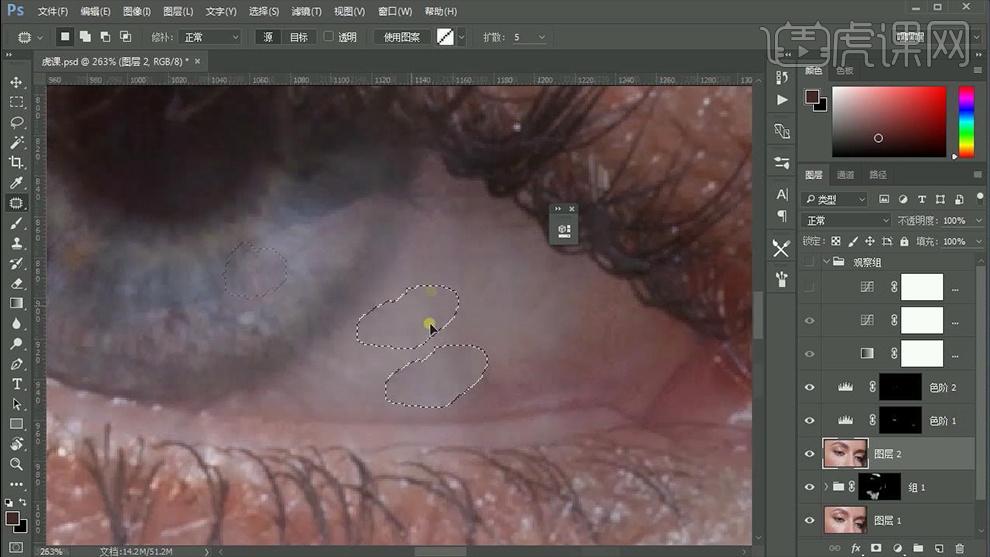This screenshot has height=557, width=990.
Task: Activate the Zoom magnifier tool
Action: [17, 464]
